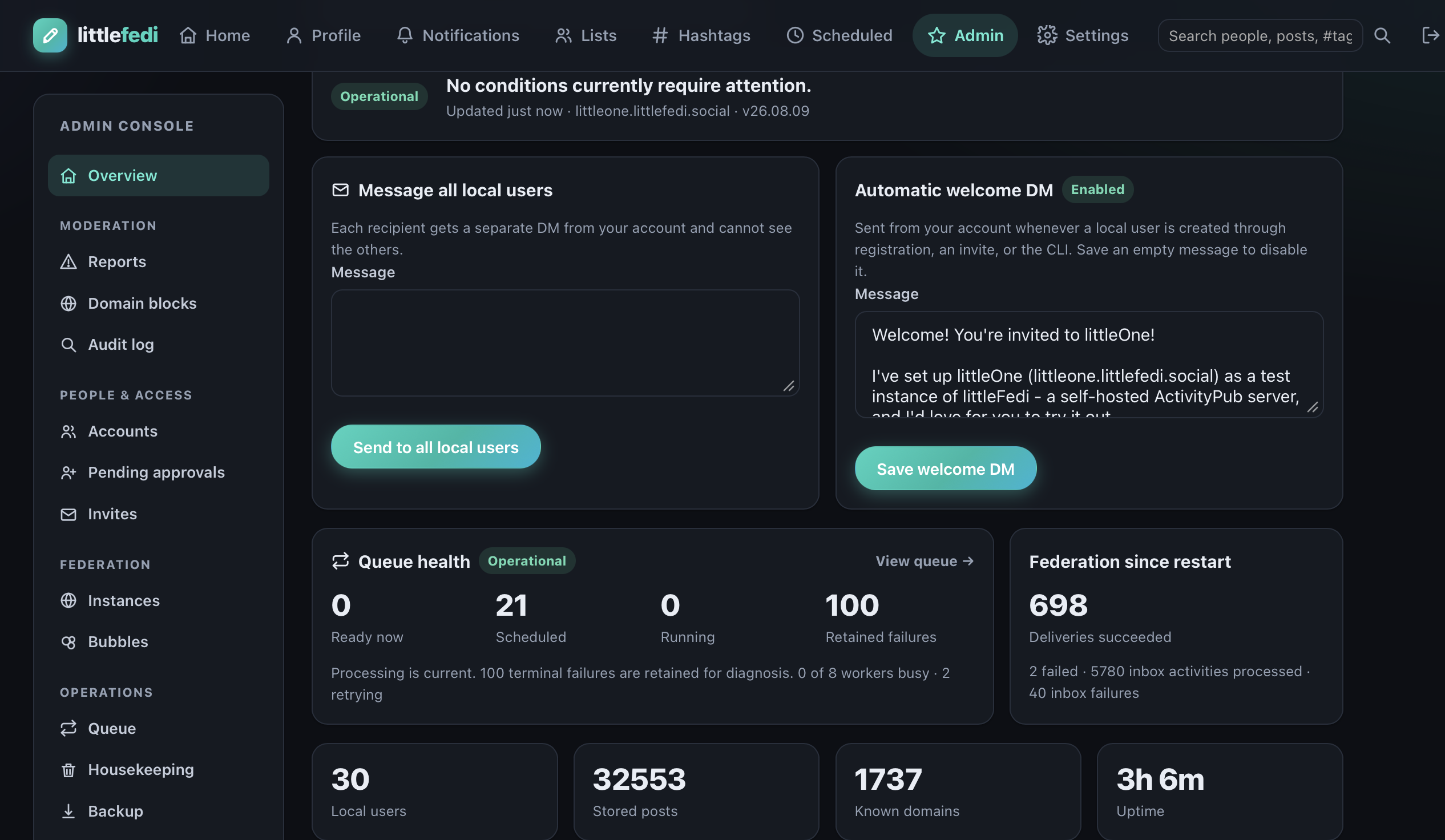Click the empty broadcast Message textarea
1445x840 pixels.
click(565, 343)
